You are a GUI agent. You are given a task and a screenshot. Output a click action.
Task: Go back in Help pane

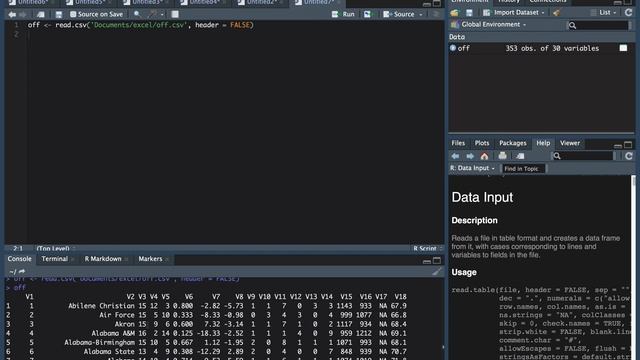pos(455,156)
